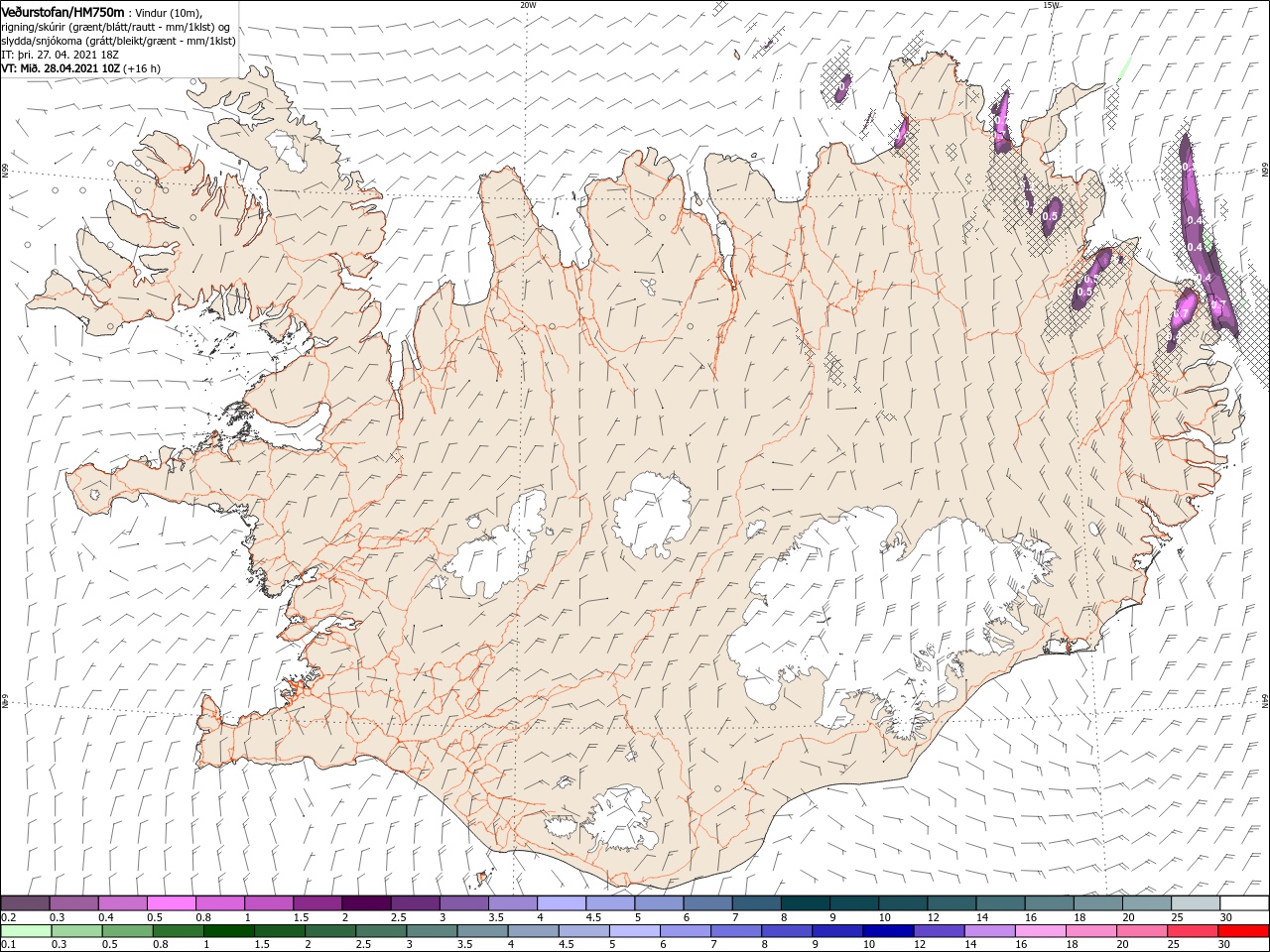Click the lower legend swatch starting at 4.5
Viewport: 1270px width, 952px height.
click(583, 931)
